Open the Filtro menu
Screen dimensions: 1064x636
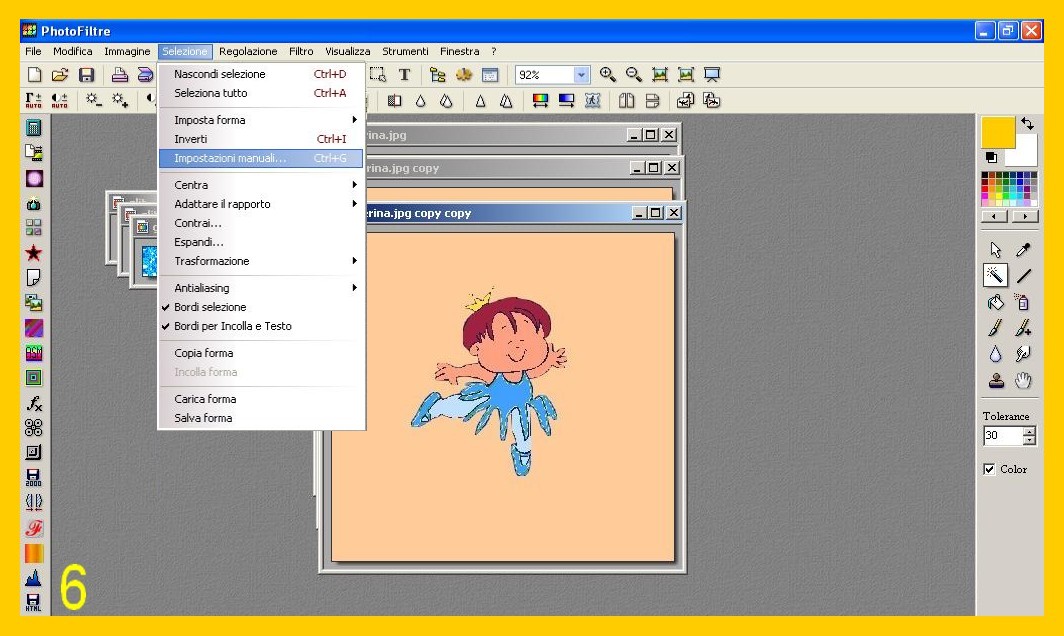(x=301, y=51)
